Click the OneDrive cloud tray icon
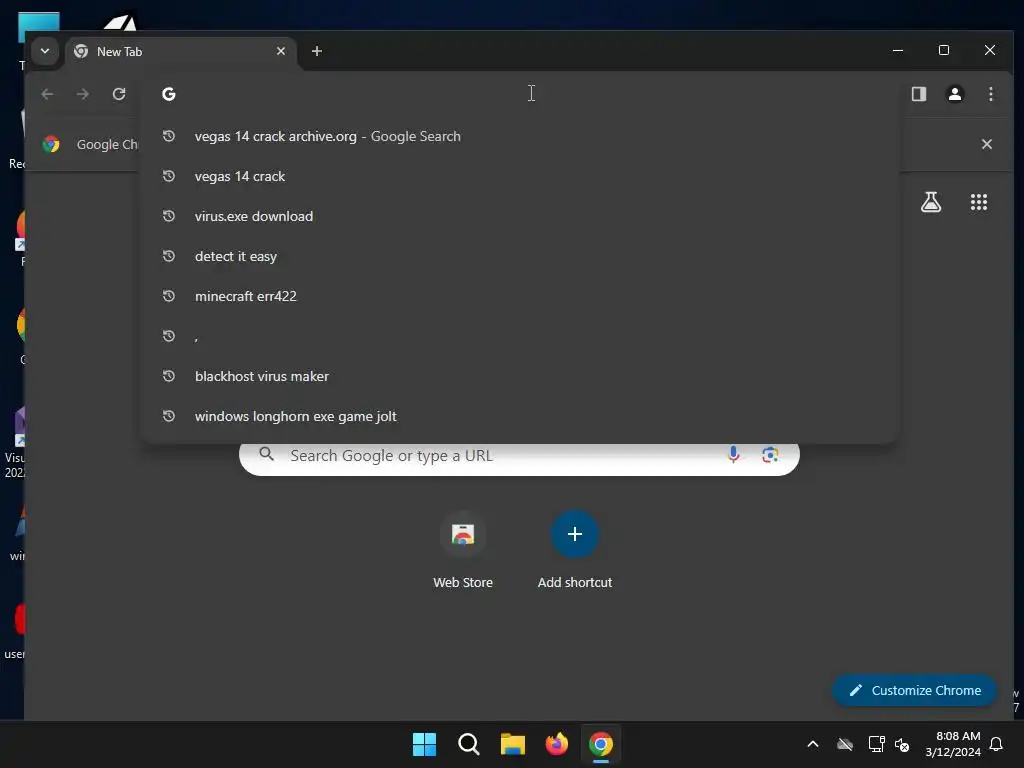1024x768 pixels. click(844, 744)
